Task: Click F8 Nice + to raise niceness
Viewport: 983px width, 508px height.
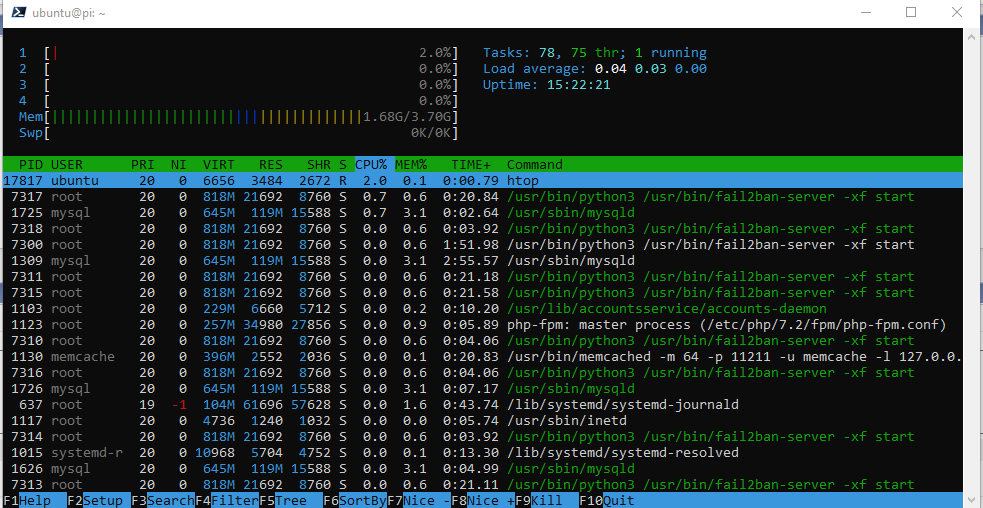Action: 483,500
